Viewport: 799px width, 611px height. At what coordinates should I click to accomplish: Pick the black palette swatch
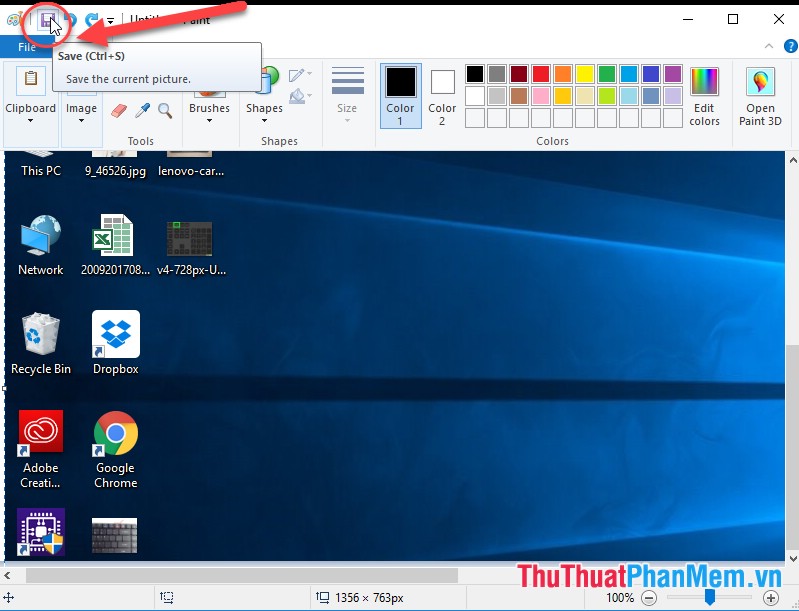pyautogui.click(x=475, y=74)
